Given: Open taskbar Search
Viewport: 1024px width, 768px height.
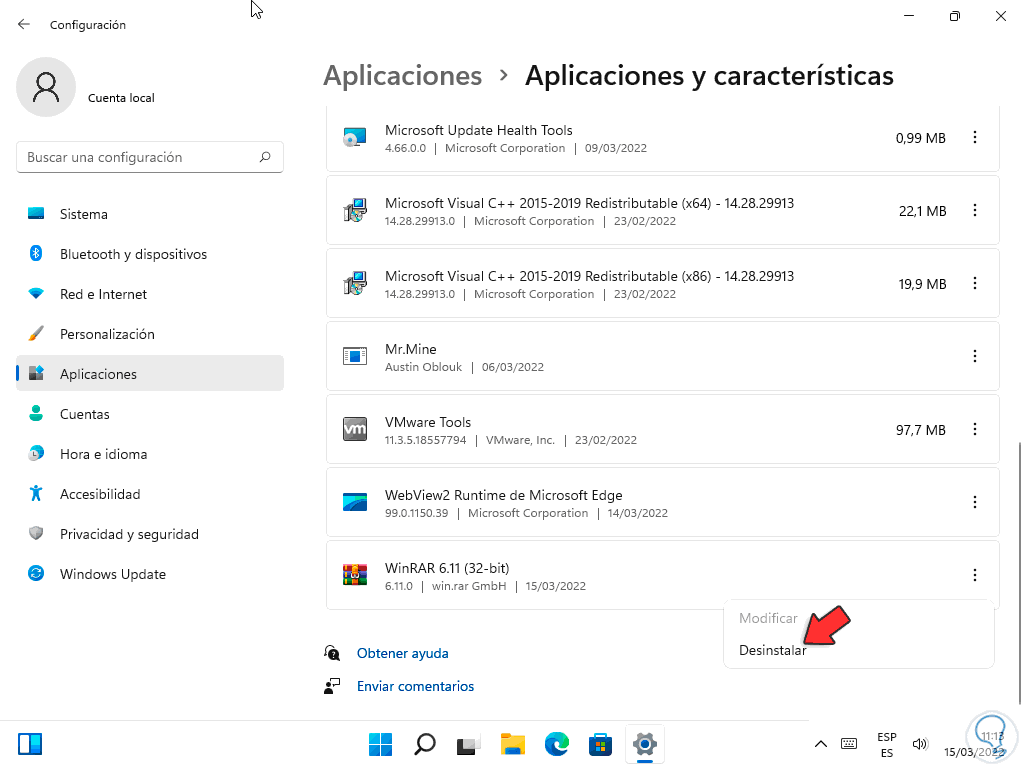Looking at the screenshot, I should [424, 744].
